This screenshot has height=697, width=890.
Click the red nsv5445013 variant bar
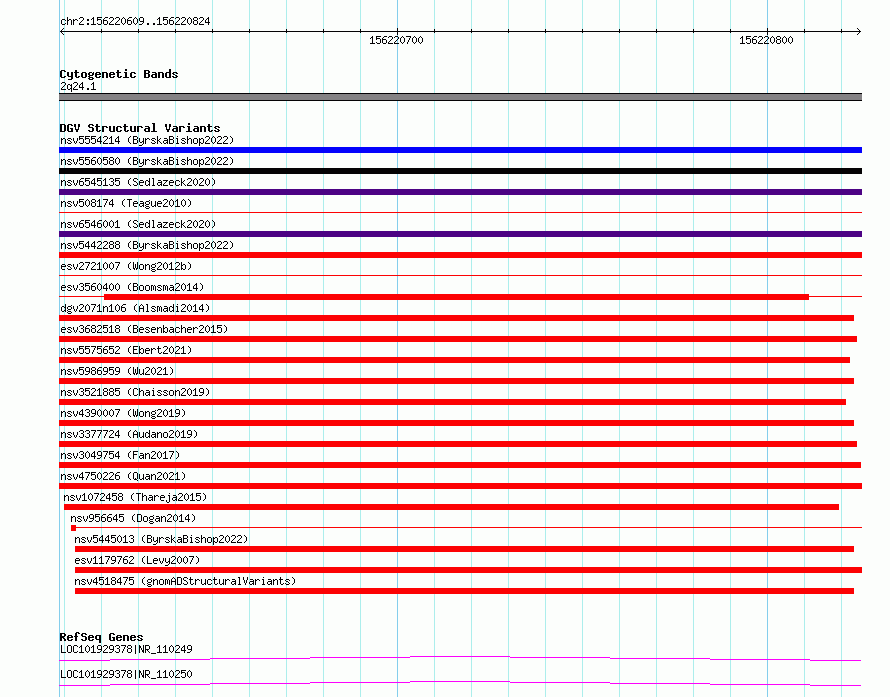click(464, 549)
